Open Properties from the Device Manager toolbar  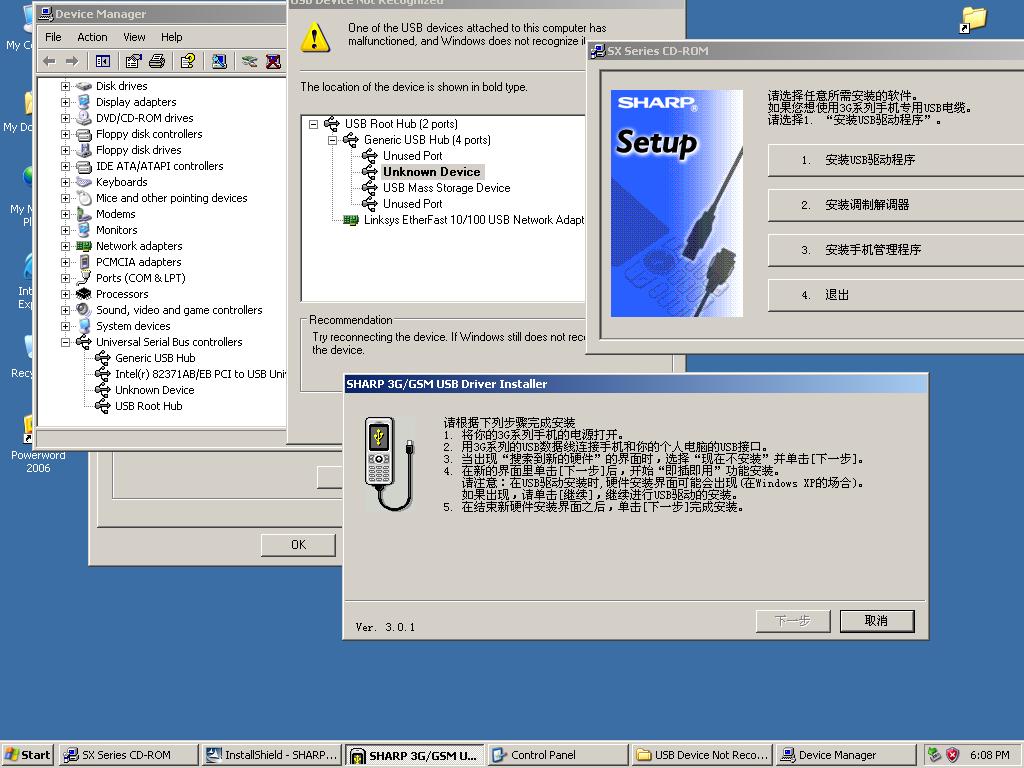(134, 62)
